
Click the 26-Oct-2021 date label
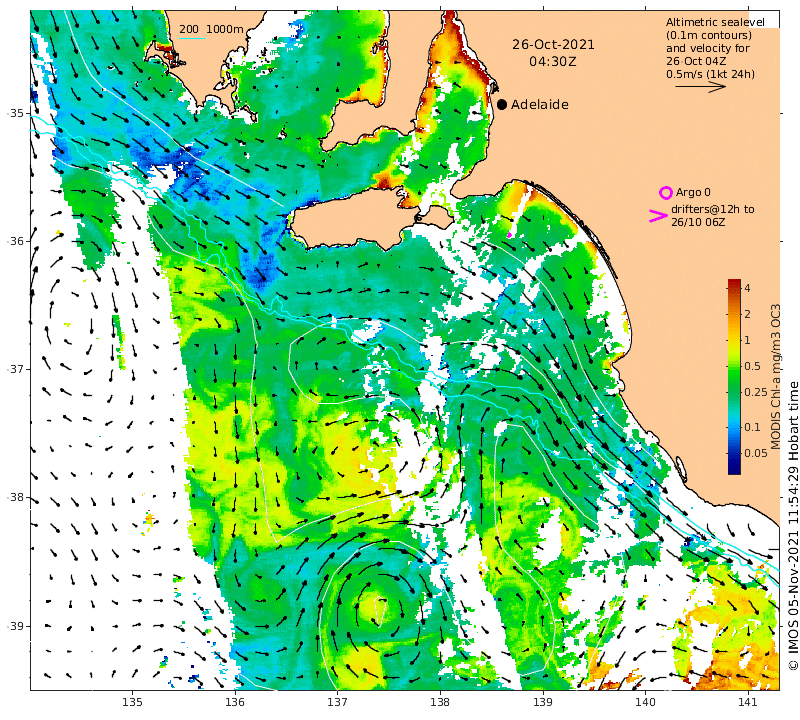(554, 45)
